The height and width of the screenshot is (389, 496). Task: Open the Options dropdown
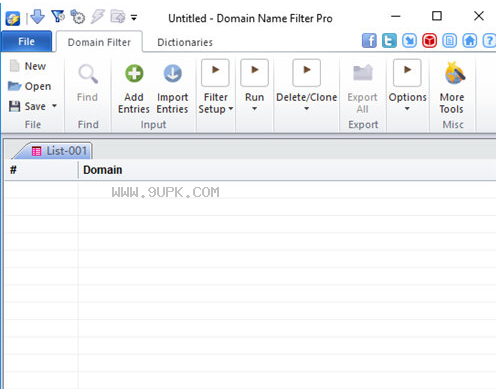[407, 86]
